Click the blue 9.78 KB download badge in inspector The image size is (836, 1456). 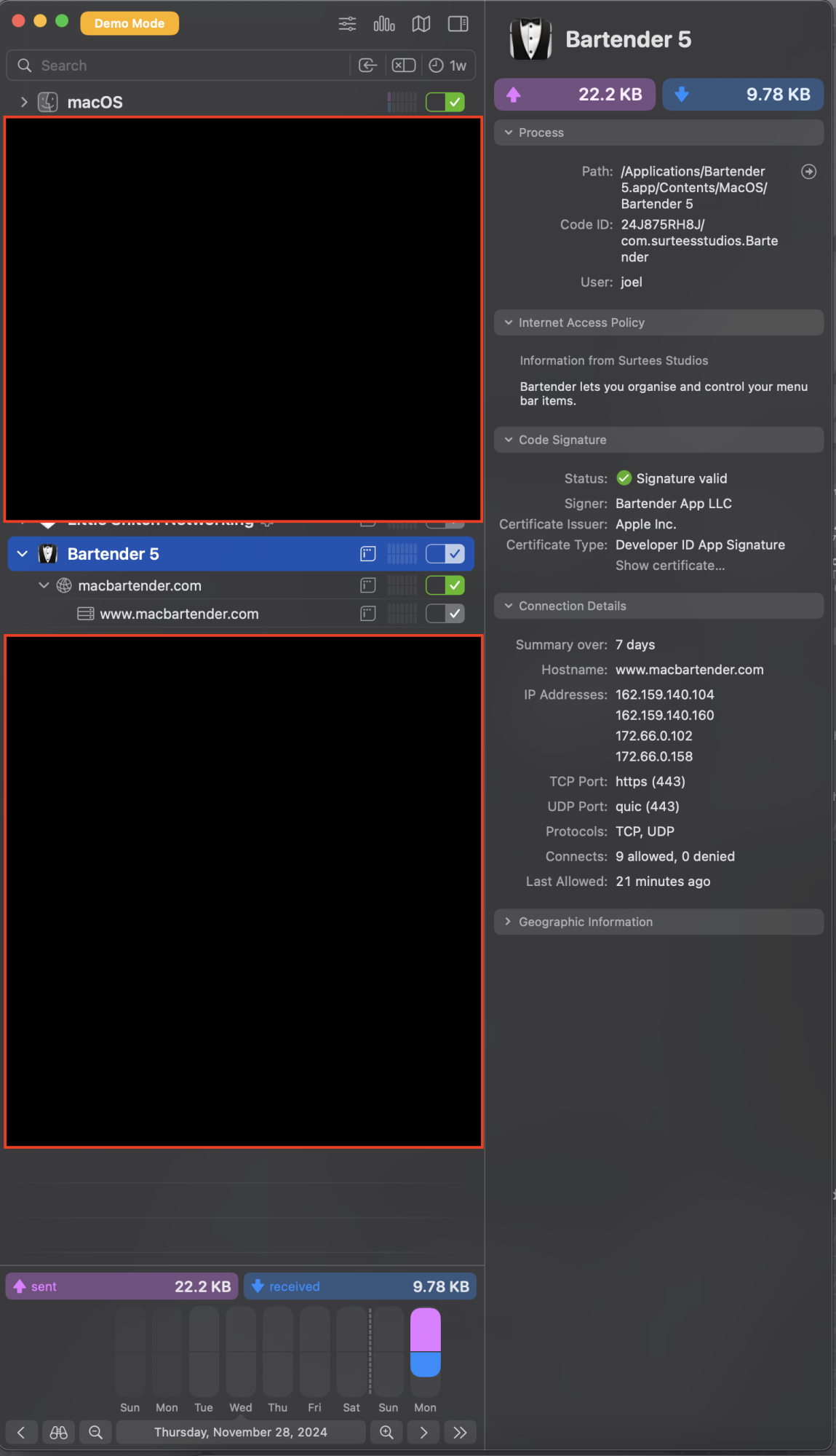coord(743,95)
